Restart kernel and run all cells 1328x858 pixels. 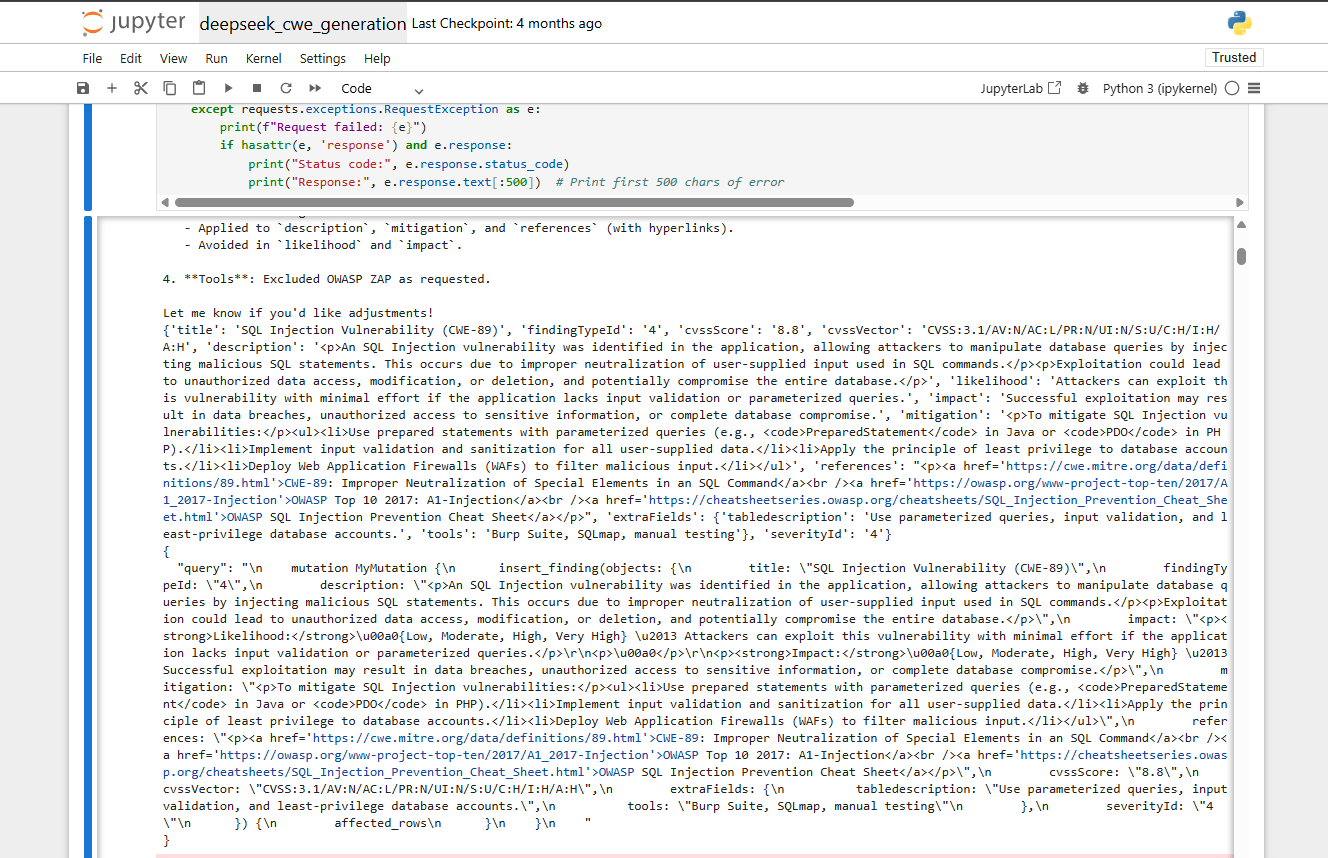312,88
